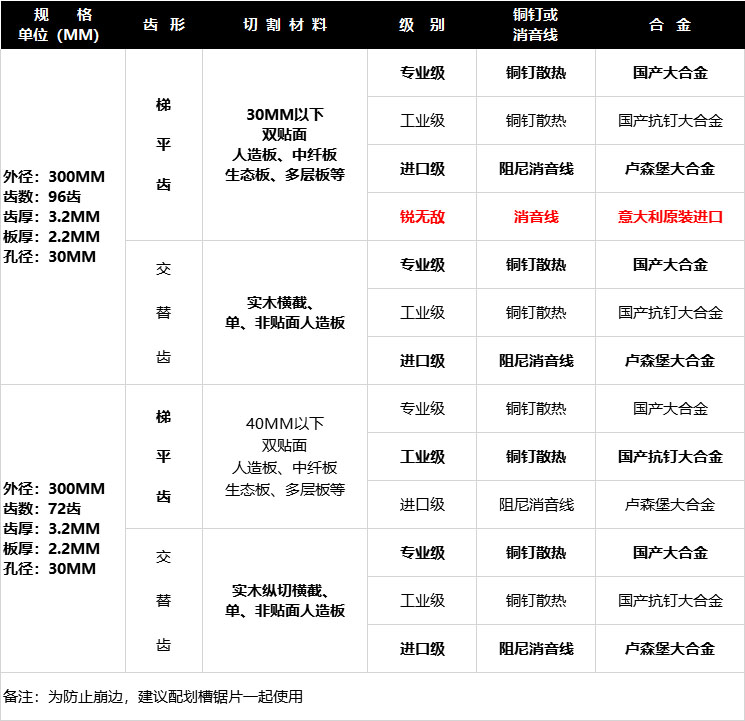
Task: Select "进口级" in 72齿 交替齿 rows
Action: pyautogui.click(x=422, y=649)
